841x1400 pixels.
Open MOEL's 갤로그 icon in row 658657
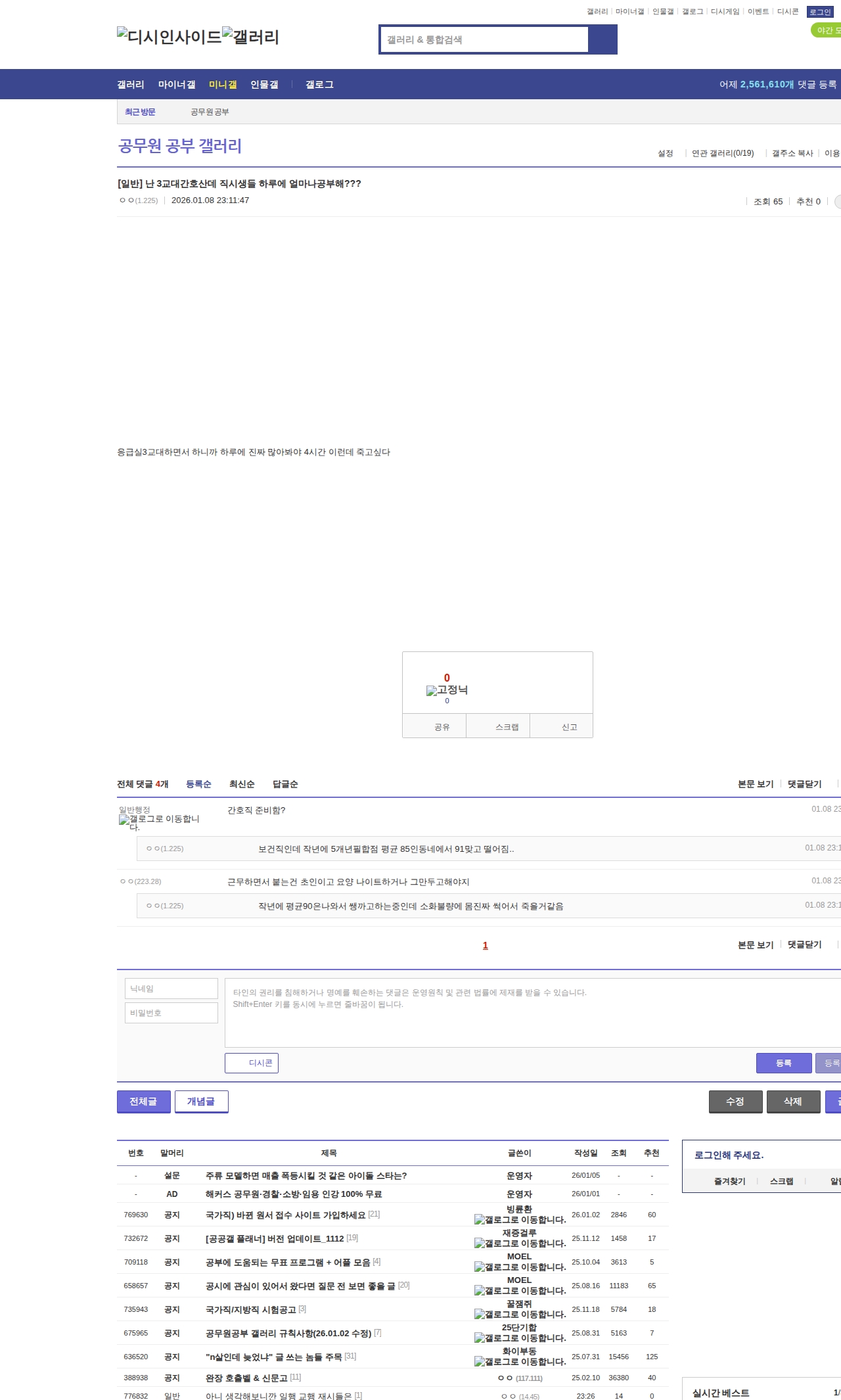(520, 1291)
